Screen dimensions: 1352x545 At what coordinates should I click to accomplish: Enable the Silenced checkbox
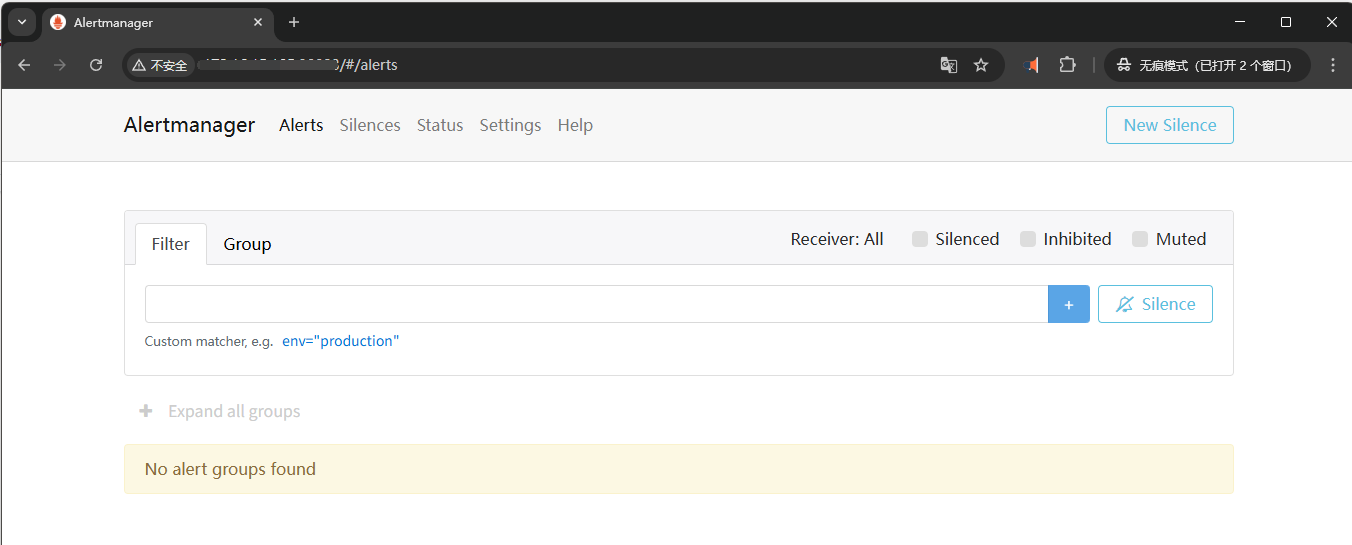(920, 239)
